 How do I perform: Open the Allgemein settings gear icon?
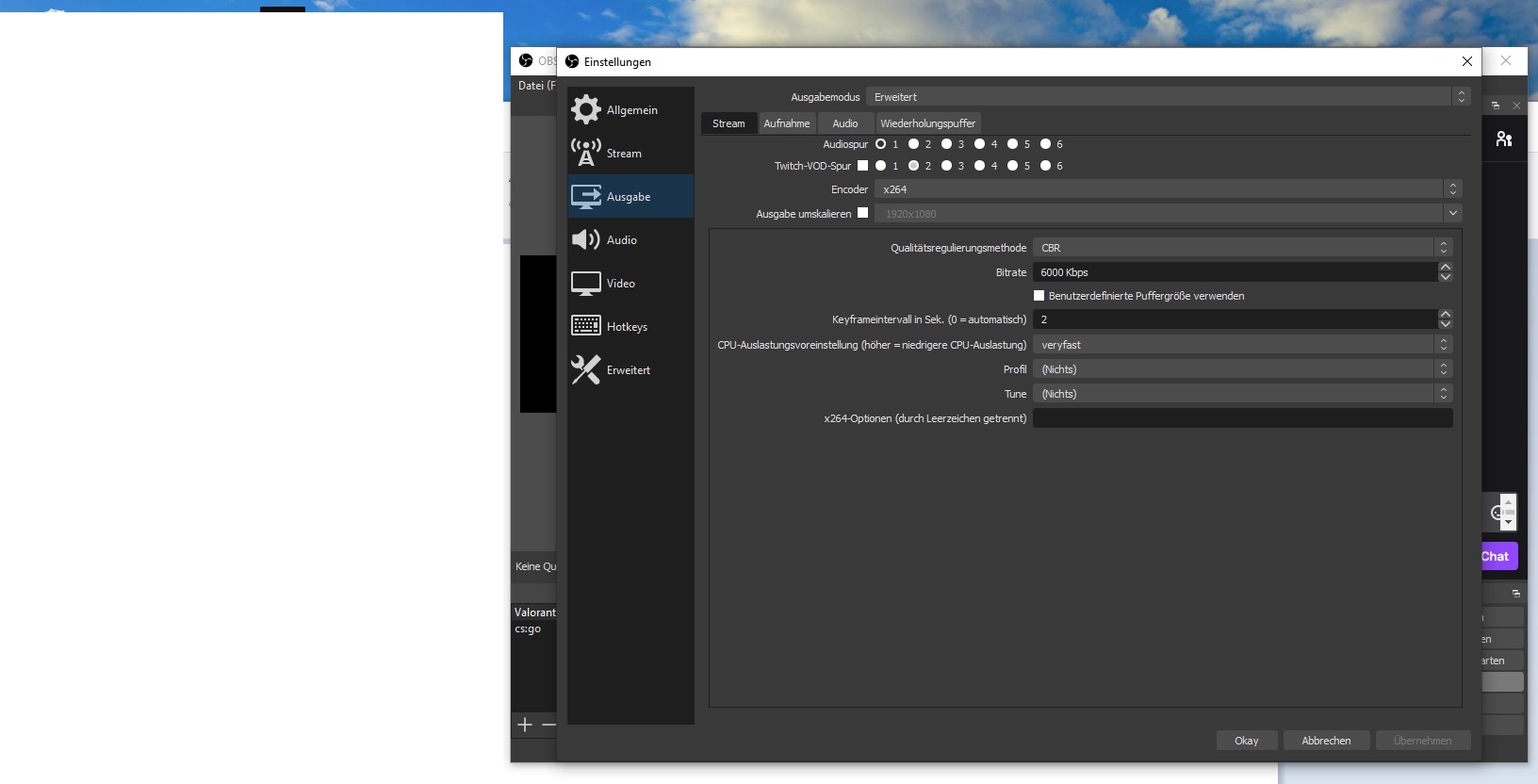585,109
